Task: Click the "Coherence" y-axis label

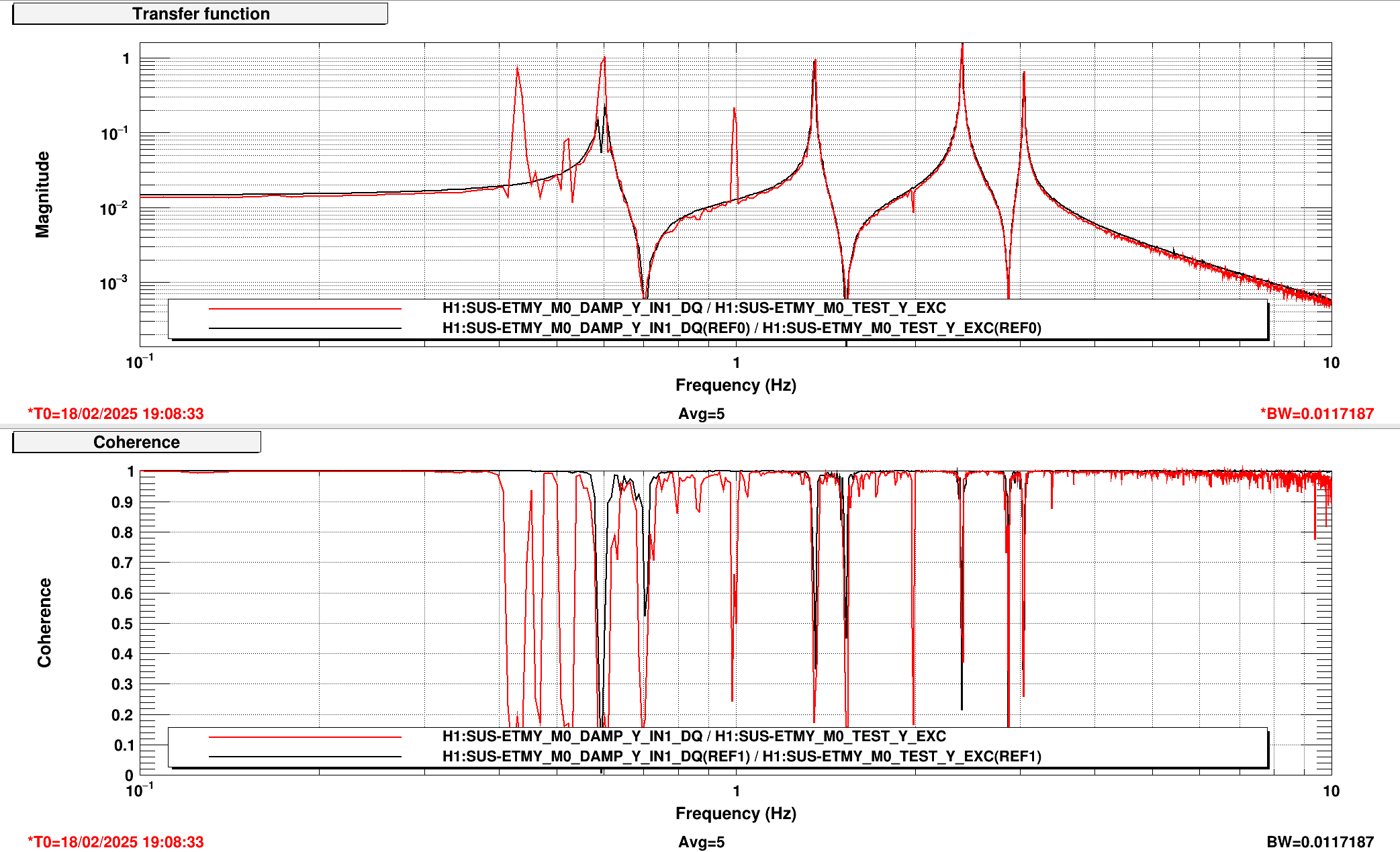Action: (x=44, y=622)
